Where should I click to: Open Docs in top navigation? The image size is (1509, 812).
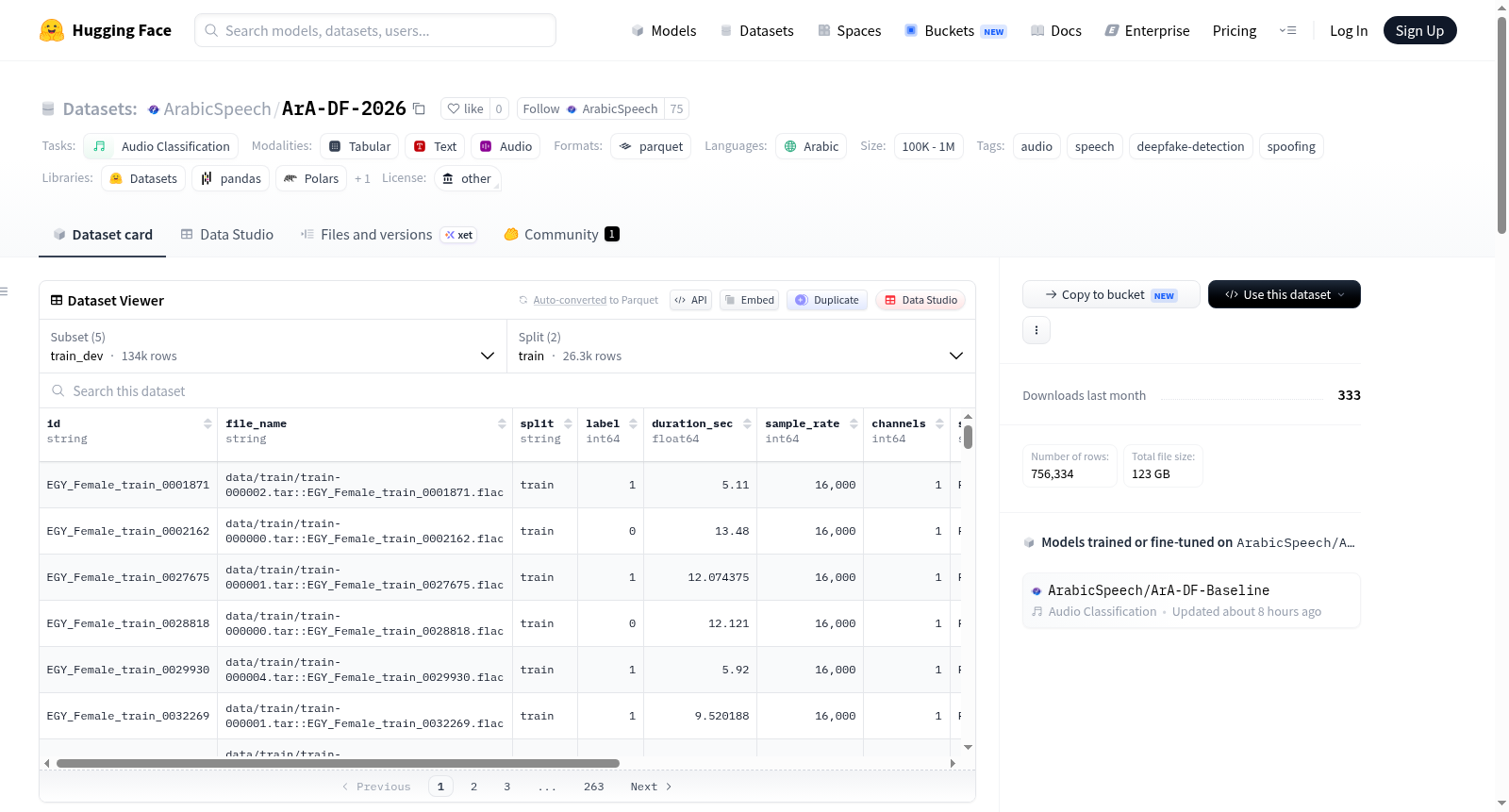(x=1055, y=30)
